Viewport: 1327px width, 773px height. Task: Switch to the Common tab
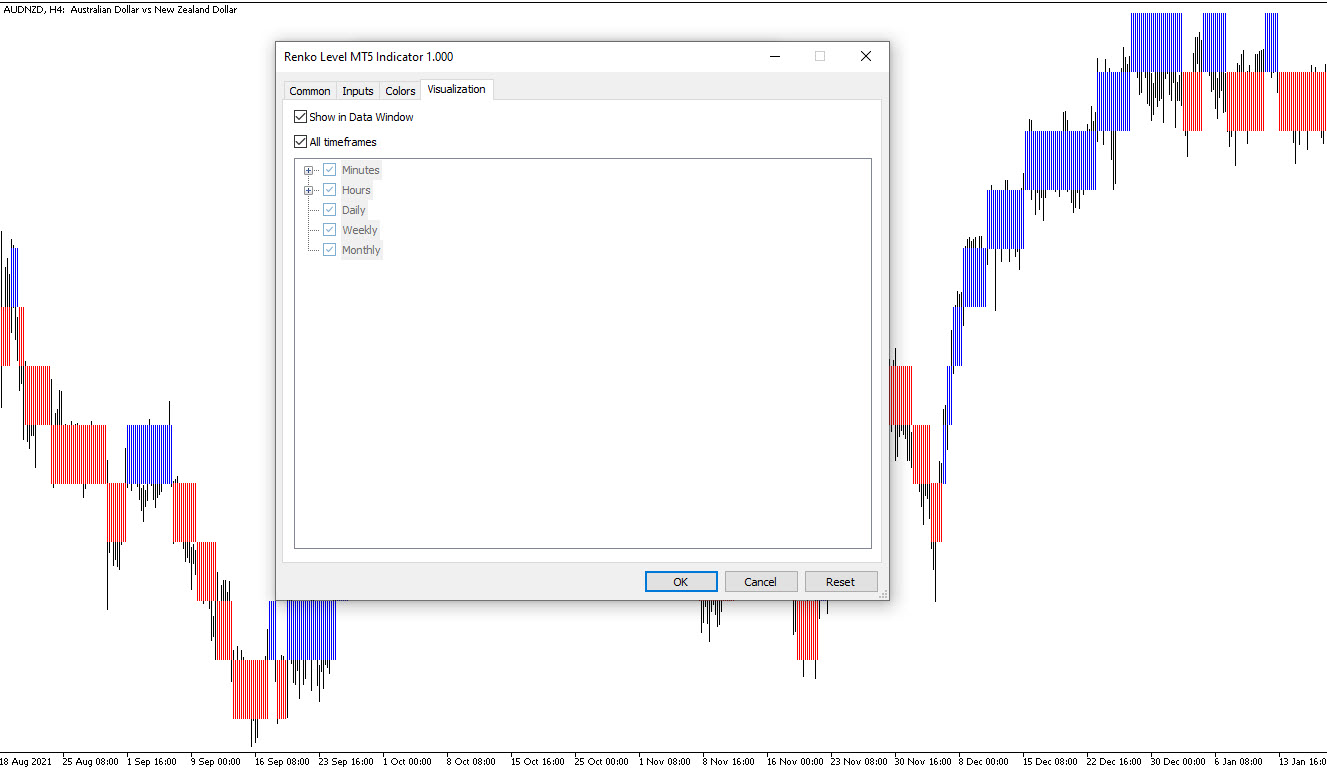pyautogui.click(x=309, y=91)
